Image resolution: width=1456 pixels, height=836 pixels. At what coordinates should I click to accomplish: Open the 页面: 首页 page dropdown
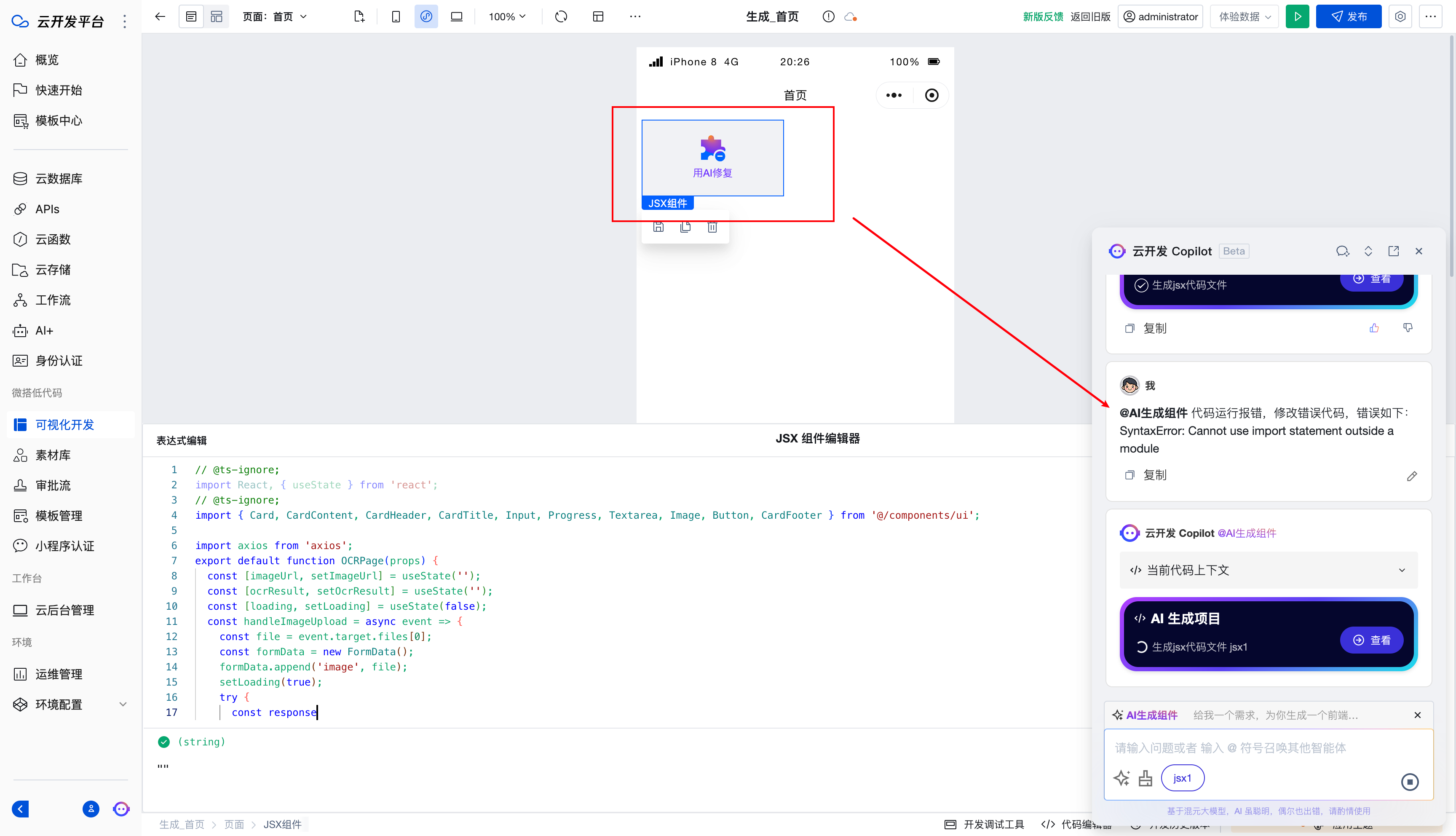point(275,17)
